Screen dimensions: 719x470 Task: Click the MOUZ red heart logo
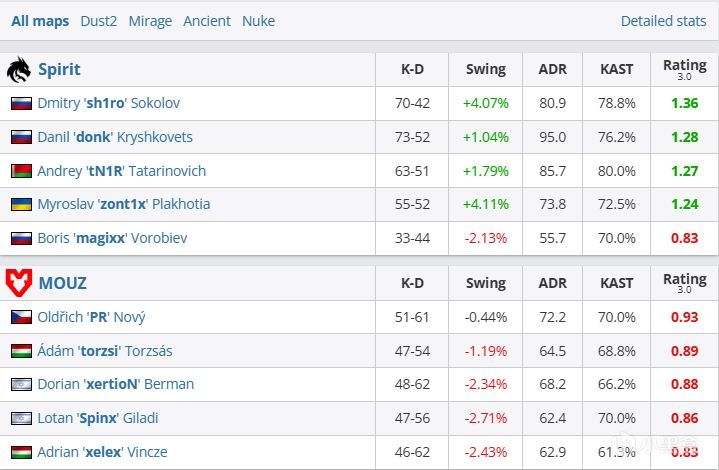click(19, 282)
